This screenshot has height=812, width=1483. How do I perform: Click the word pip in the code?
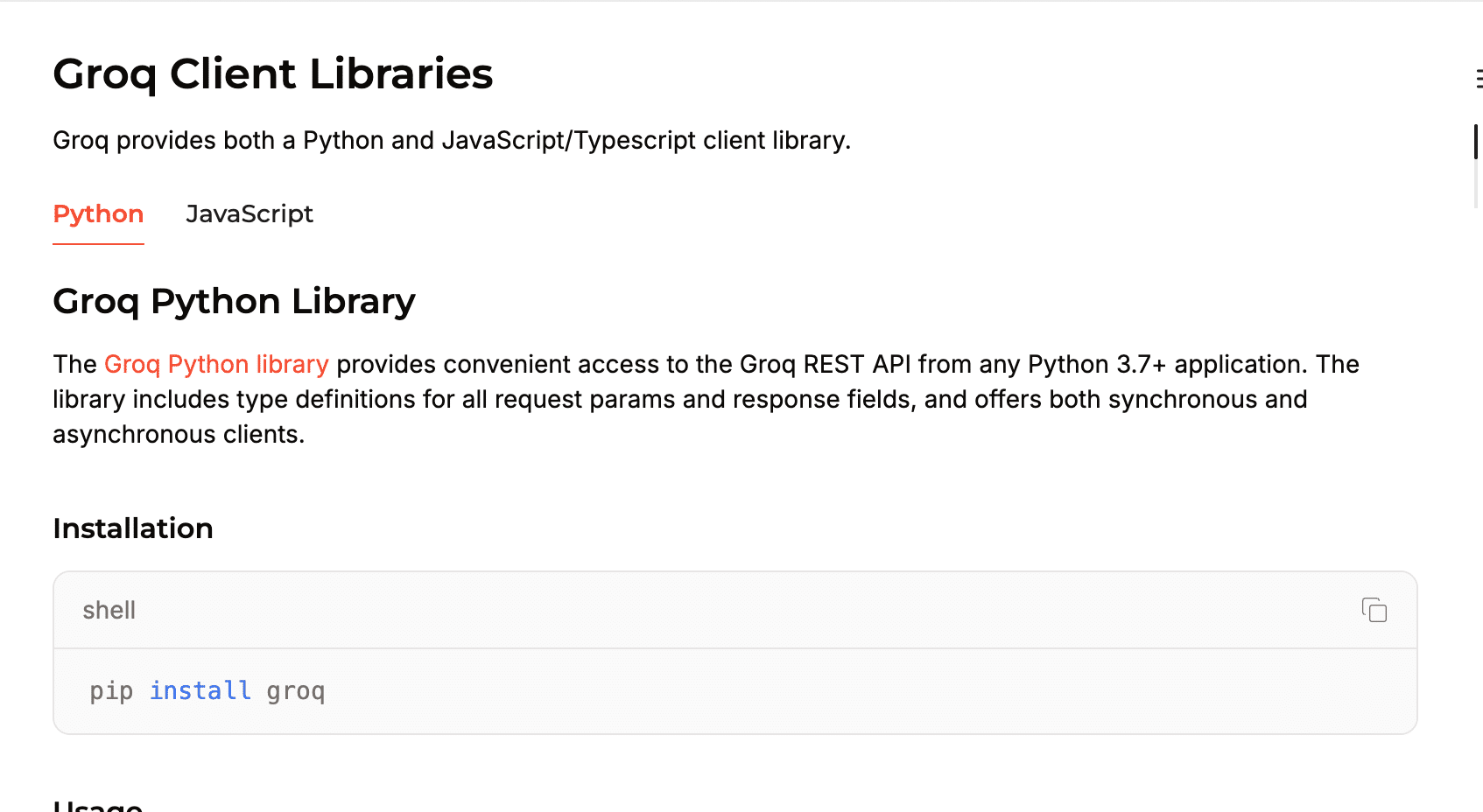pos(111,691)
